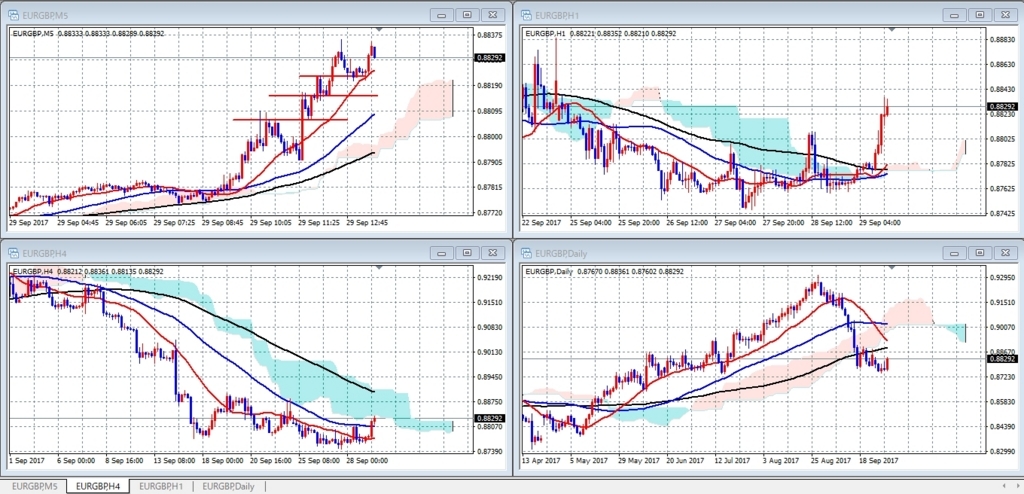Click current price label 0.88292 in H1 chart

pyautogui.click(x=1000, y=107)
